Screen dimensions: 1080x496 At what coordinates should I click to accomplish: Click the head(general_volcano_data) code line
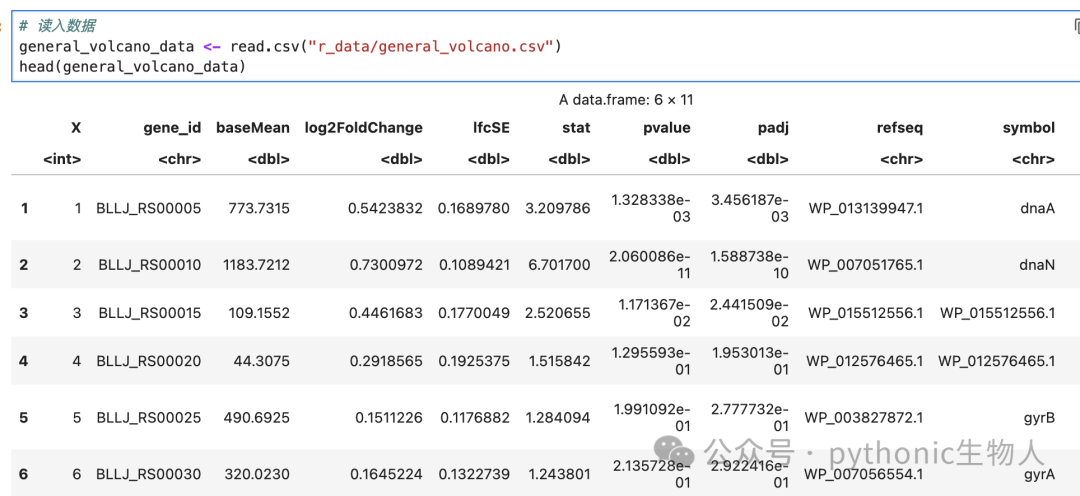pyautogui.click(x=132, y=67)
